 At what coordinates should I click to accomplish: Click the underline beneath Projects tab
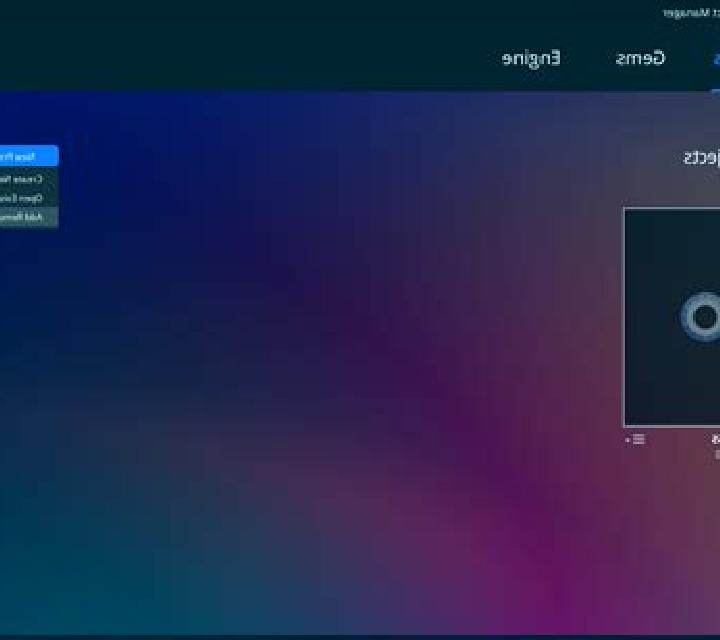(x=716, y=91)
